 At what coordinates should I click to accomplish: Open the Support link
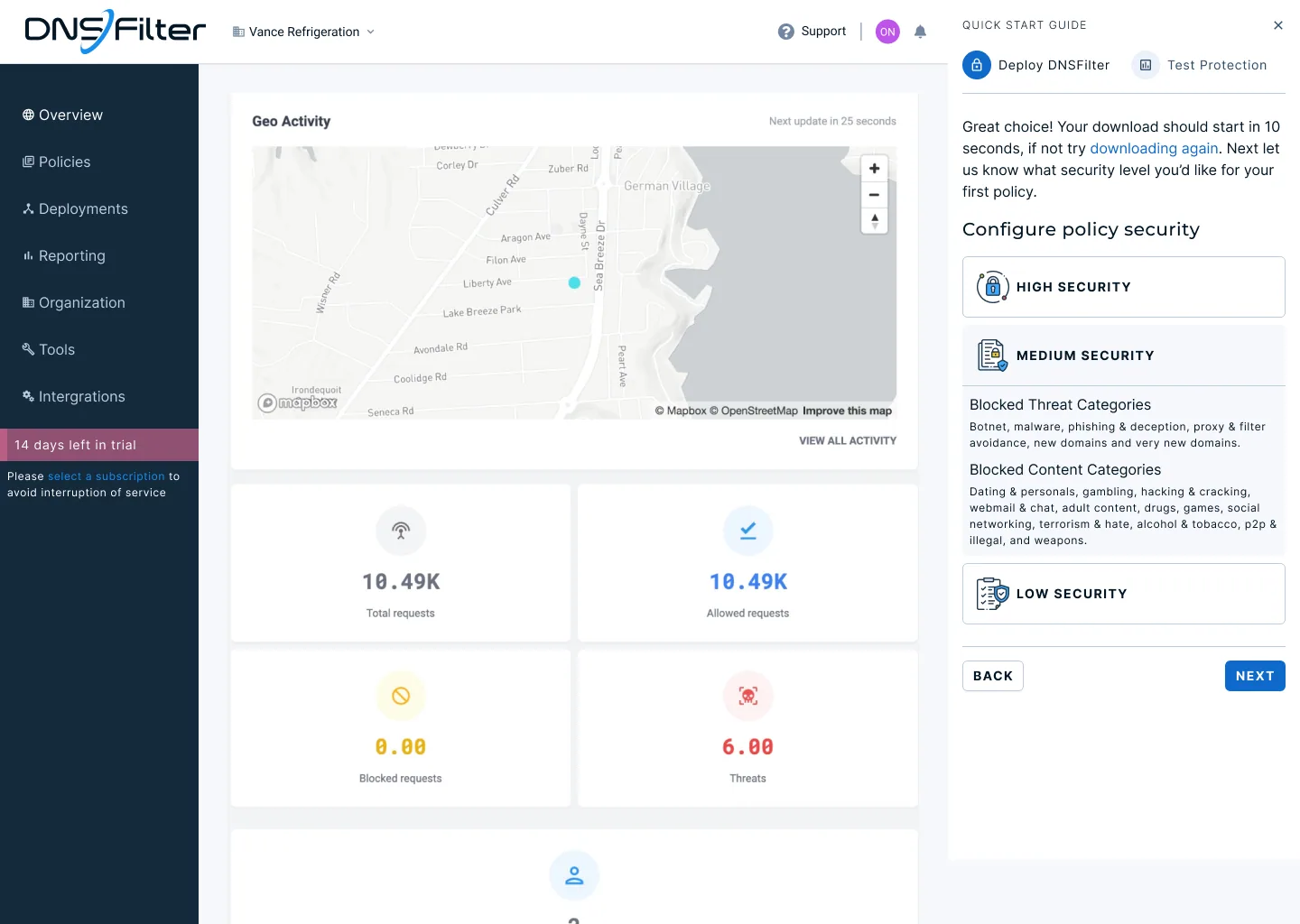click(823, 32)
